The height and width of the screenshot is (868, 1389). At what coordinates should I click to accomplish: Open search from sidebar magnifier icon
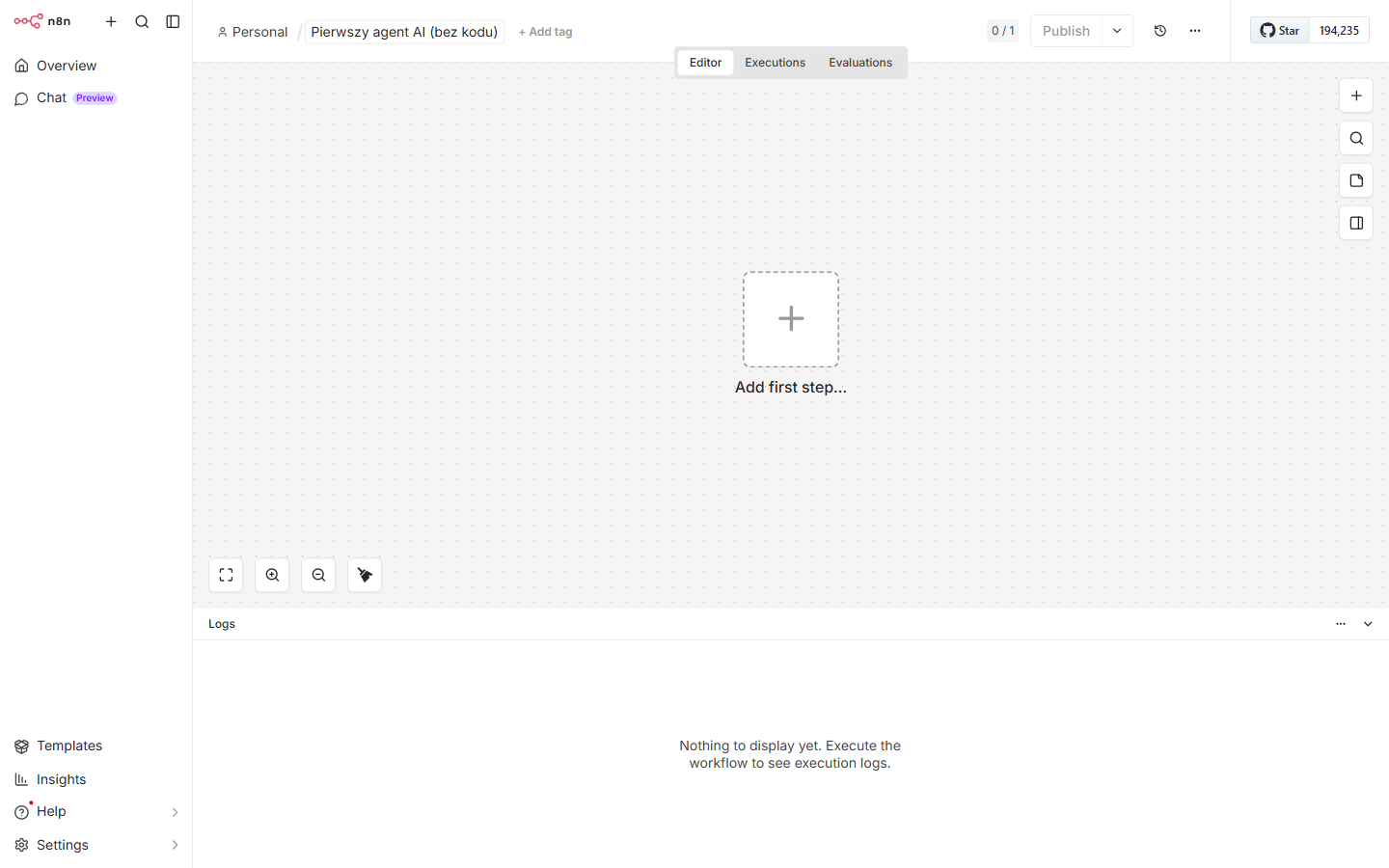coord(142,21)
